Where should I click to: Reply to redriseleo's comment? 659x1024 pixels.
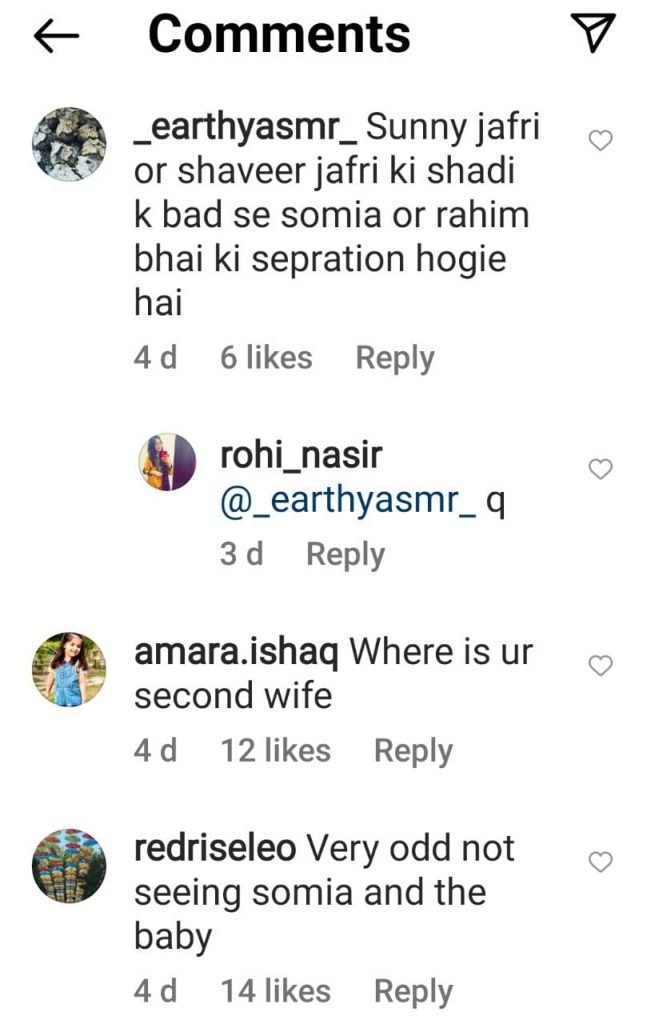tap(413, 991)
